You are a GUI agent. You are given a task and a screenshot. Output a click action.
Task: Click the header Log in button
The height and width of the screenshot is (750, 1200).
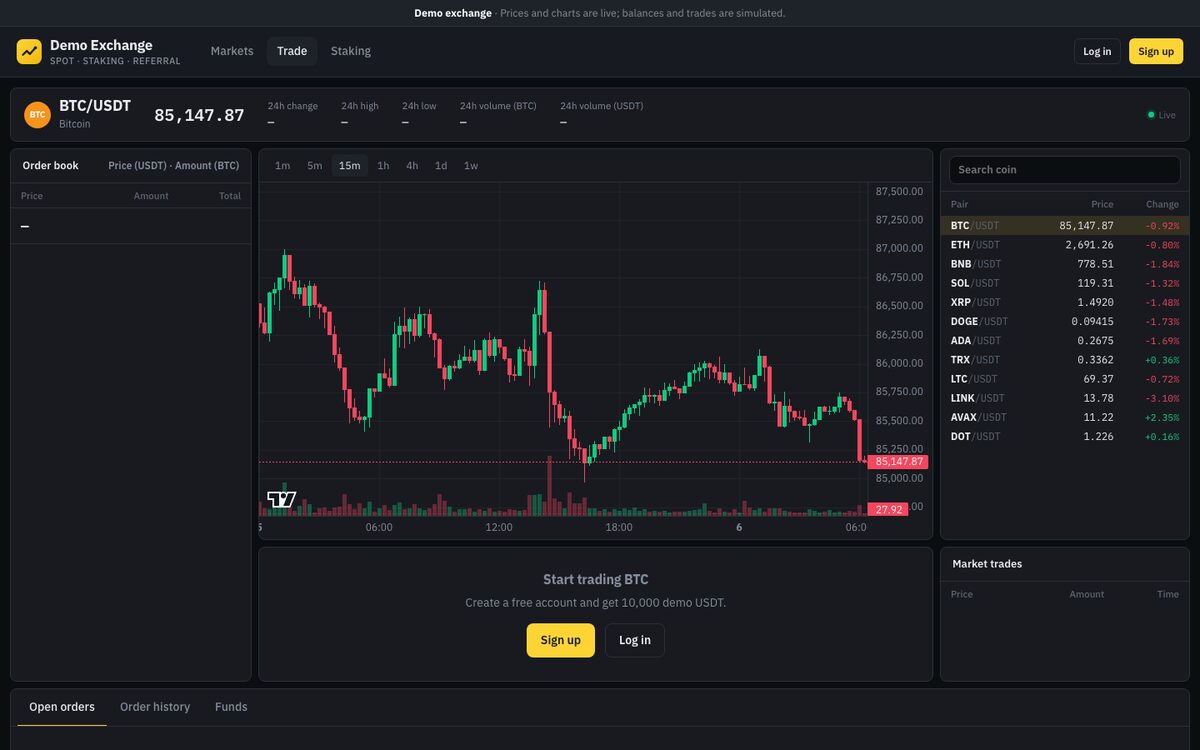pyautogui.click(x=1097, y=51)
